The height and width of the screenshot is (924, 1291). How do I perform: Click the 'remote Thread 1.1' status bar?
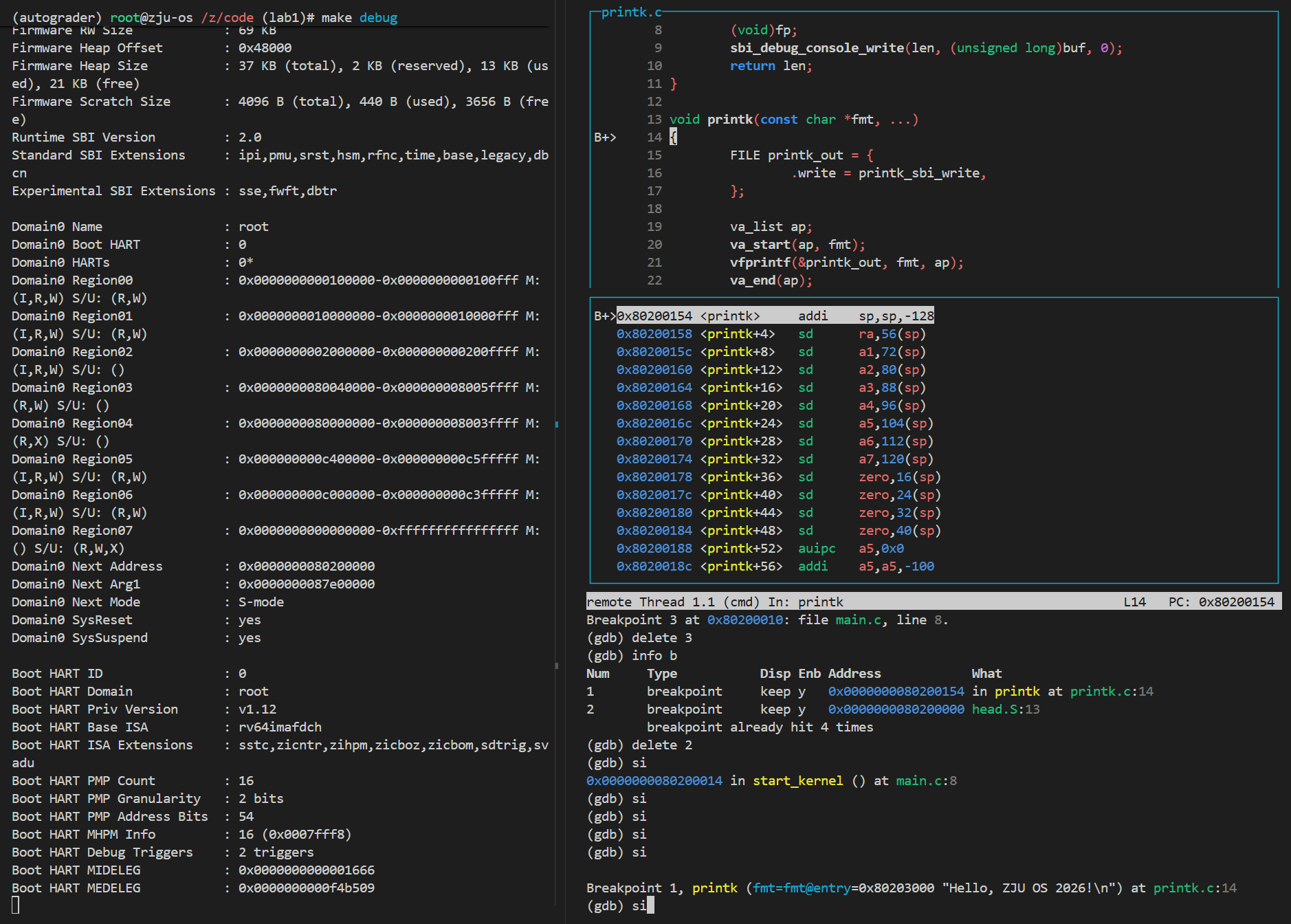934,602
